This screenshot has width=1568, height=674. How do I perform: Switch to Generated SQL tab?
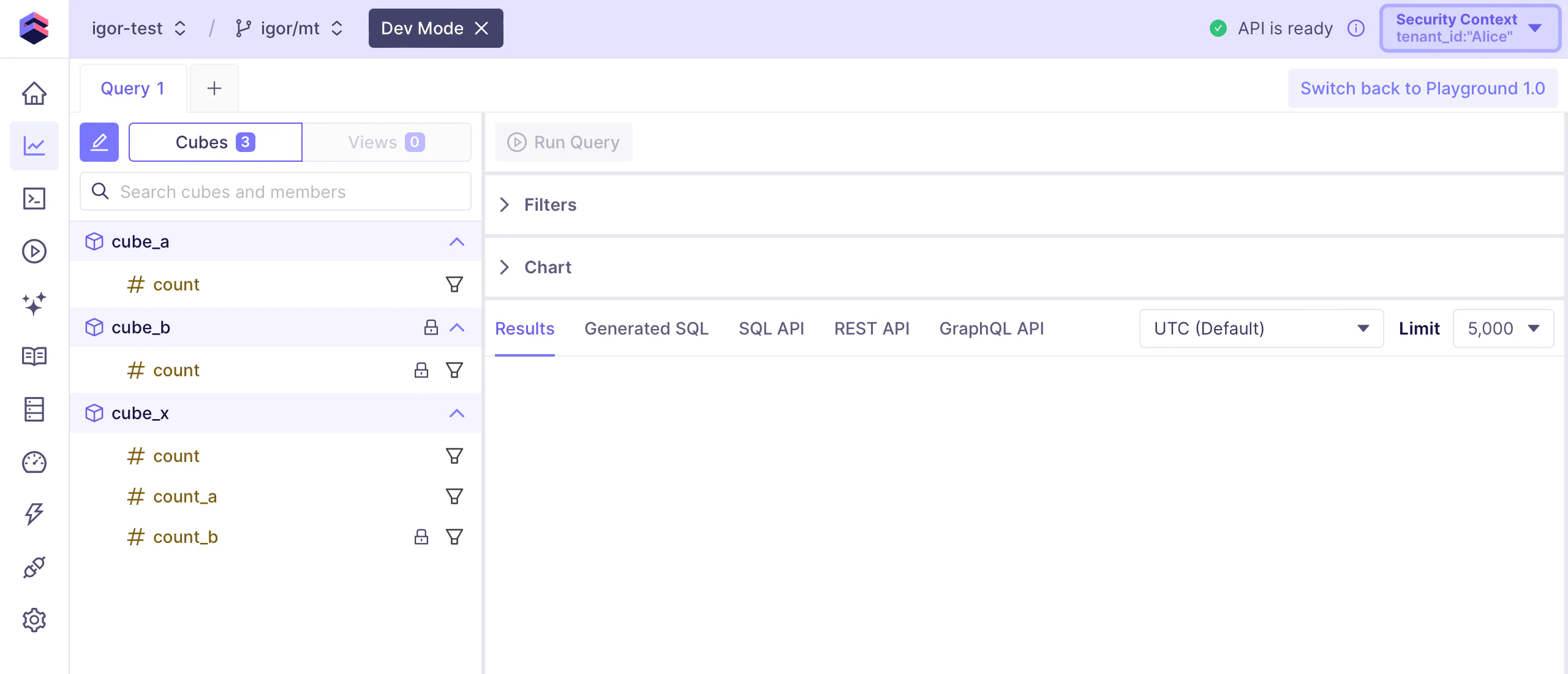(646, 328)
